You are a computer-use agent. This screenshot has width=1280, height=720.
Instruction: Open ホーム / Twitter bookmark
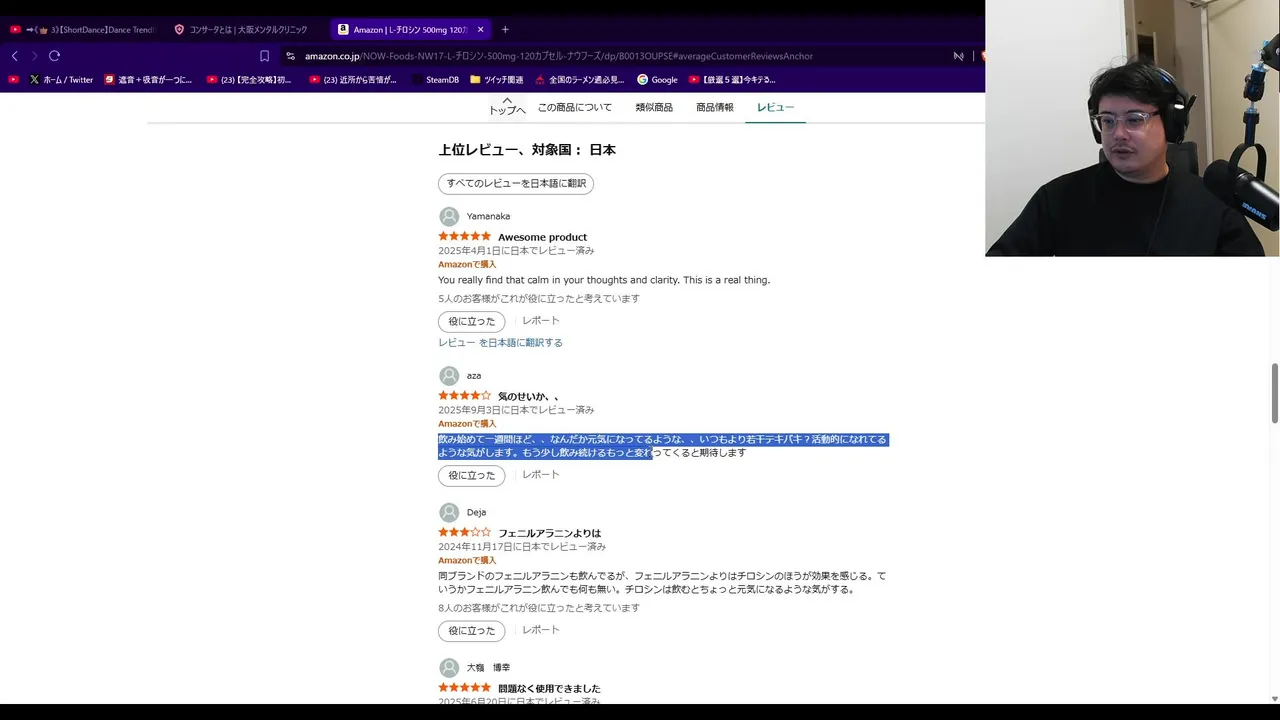click(61, 80)
